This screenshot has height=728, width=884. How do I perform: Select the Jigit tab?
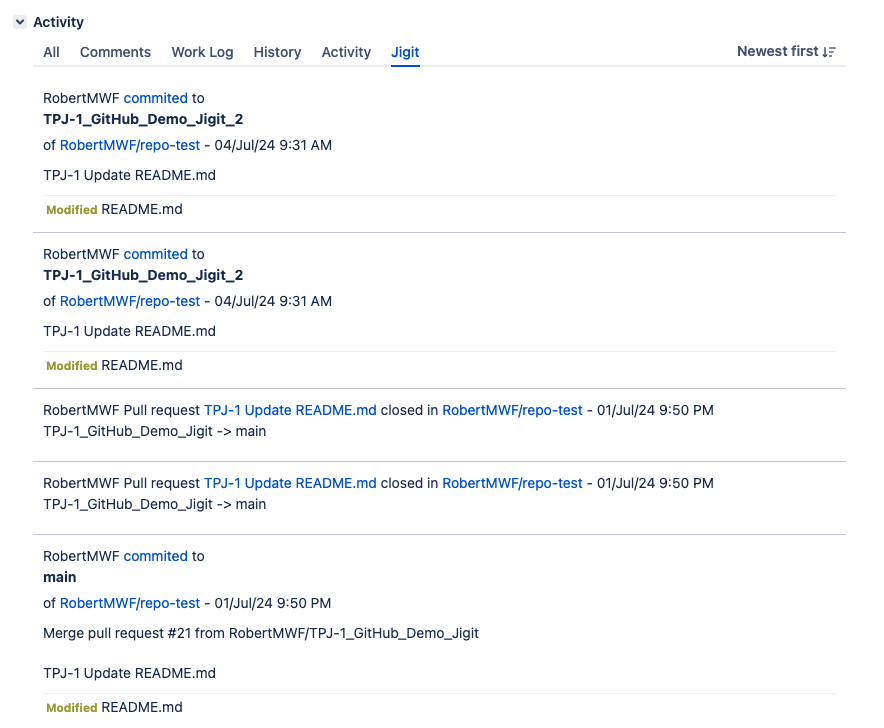tap(405, 52)
